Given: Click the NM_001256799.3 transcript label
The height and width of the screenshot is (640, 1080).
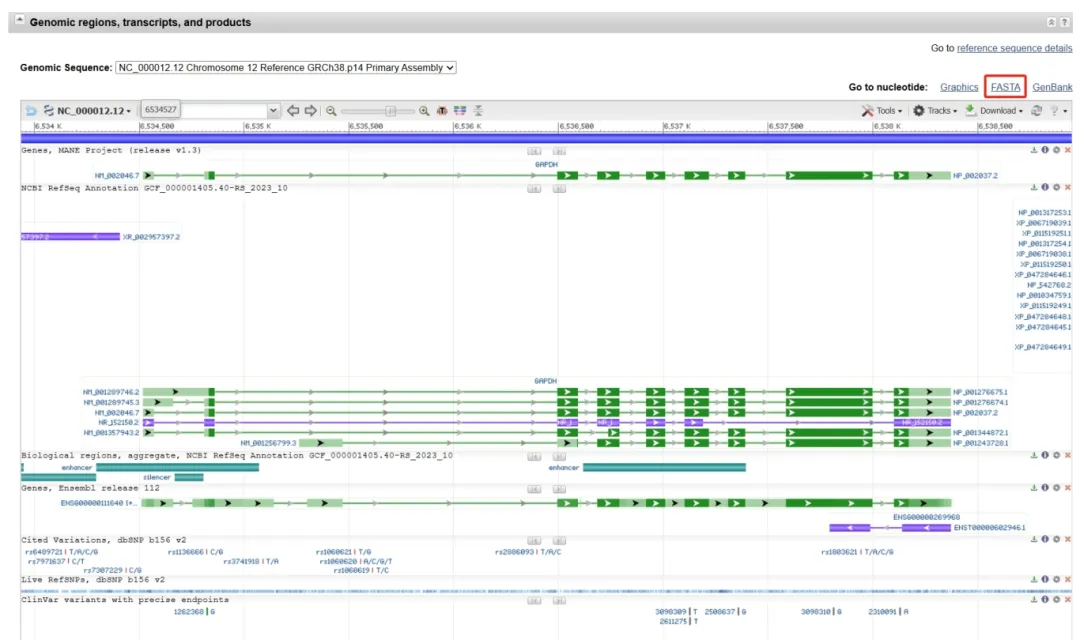Looking at the screenshot, I should pyautogui.click(x=268, y=443).
